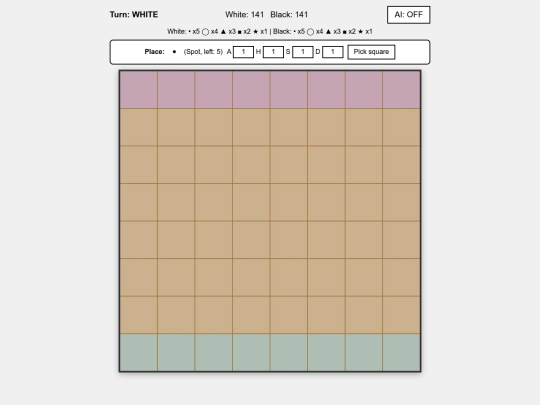Click the Pick square button

pyautogui.click(x=371, y=52)
